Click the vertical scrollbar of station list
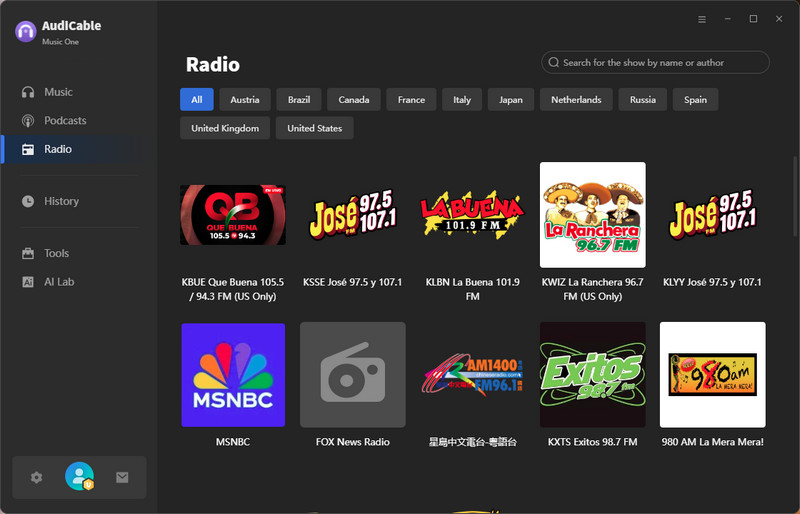Screen dimensions: 800x514 tap(794, 199)
